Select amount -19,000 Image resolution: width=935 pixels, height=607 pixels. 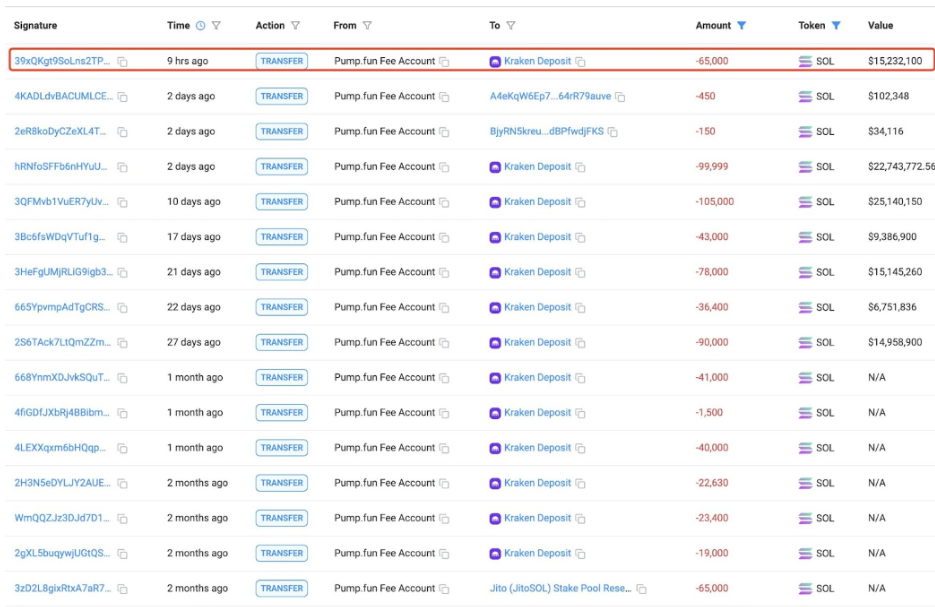tap(711, 553)
